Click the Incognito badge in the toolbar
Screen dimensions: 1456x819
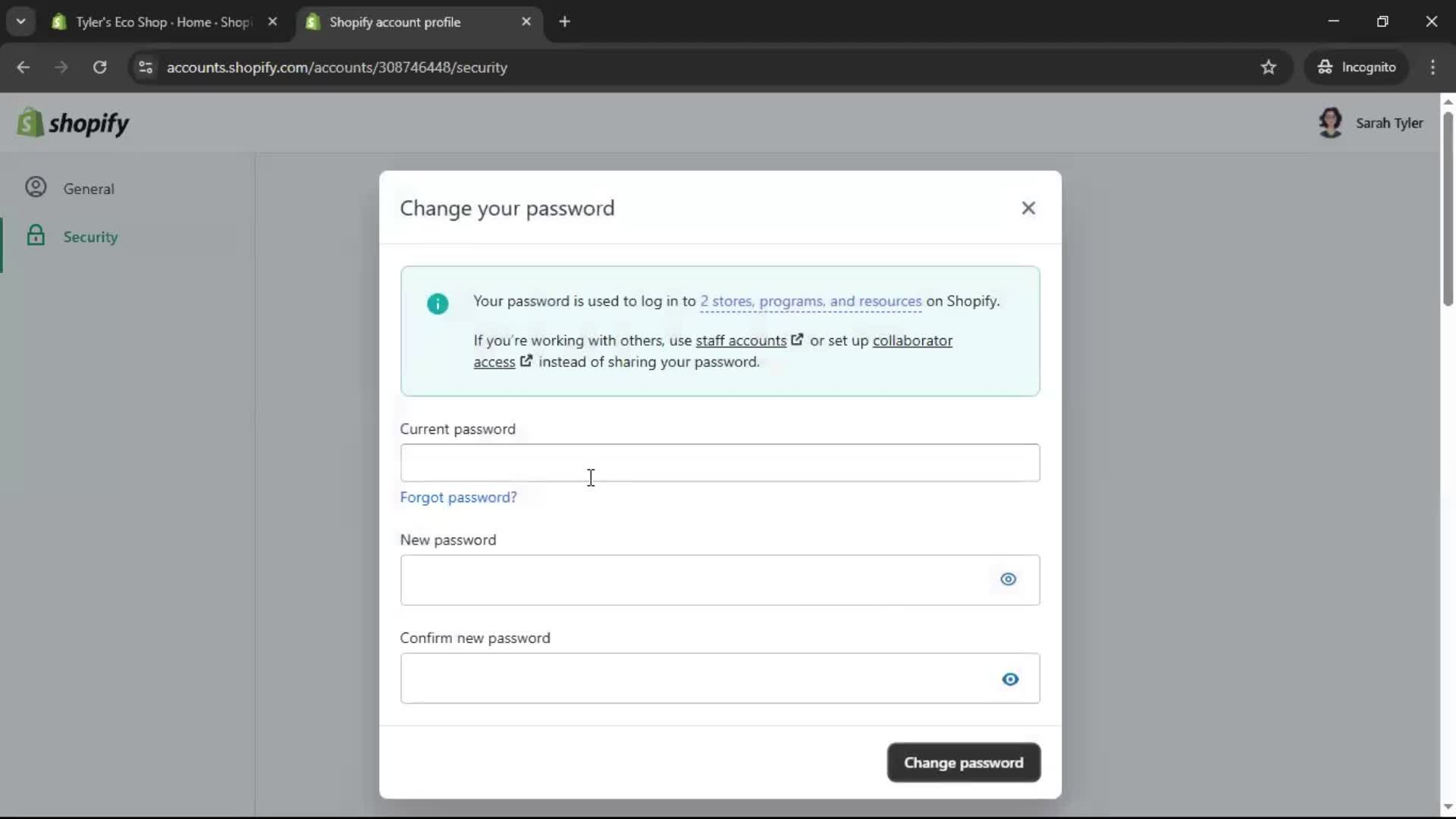coord(1357,67)
